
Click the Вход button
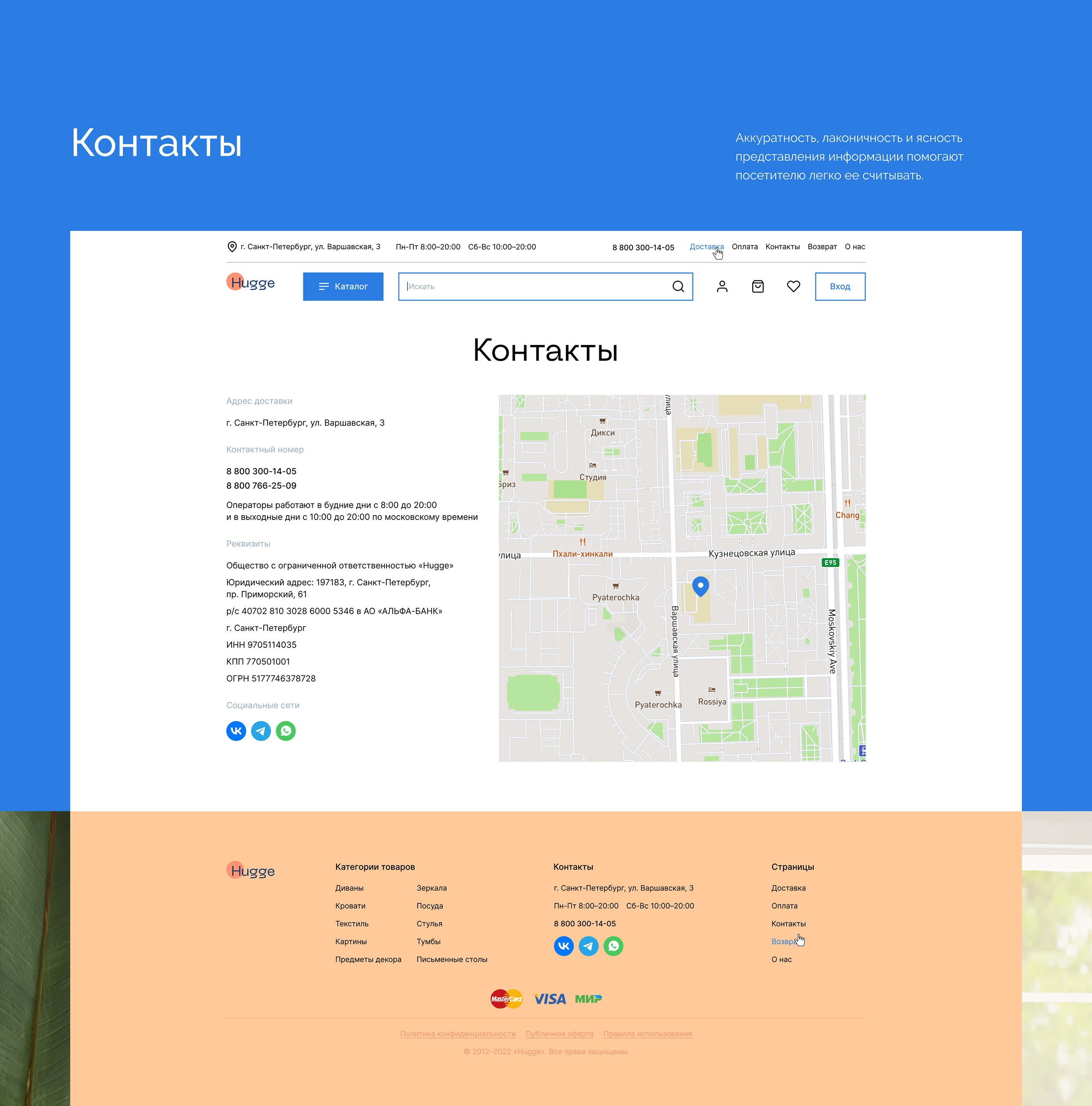(x=839, y=286)
